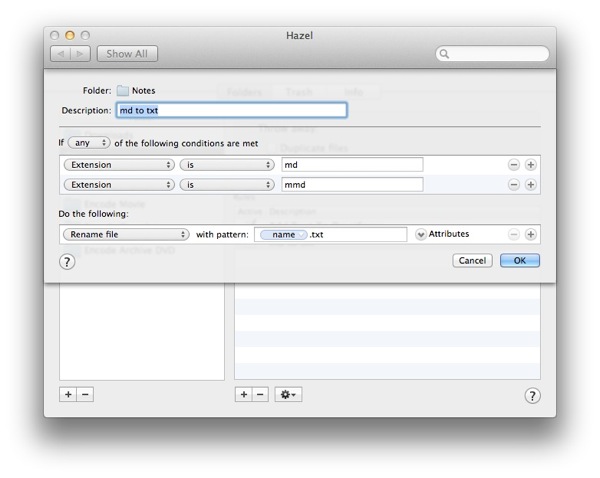Click the disabled minus button in the action row
The width and height of the screenshot is (600, 478).
tap(514, 234)
